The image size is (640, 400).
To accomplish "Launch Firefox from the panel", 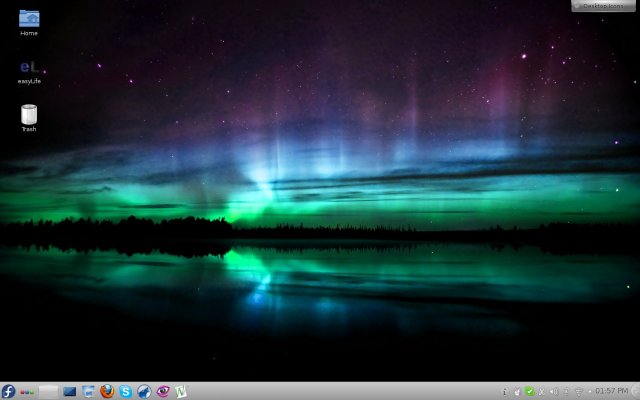I will [107, 391].
